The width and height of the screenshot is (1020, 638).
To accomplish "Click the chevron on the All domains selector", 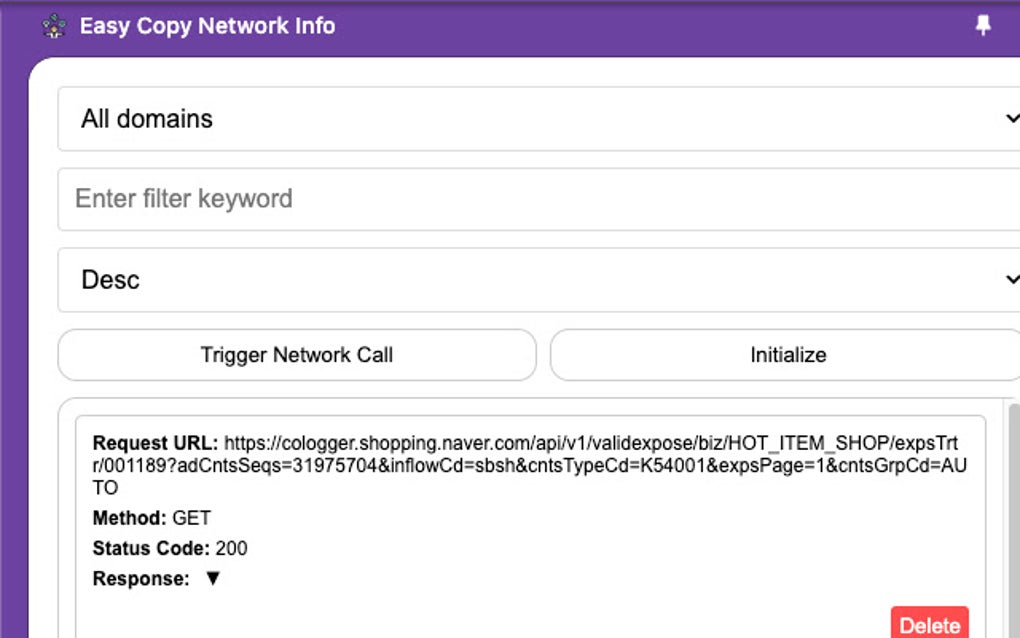I will pyautogui.click(x=1011, y=118).
